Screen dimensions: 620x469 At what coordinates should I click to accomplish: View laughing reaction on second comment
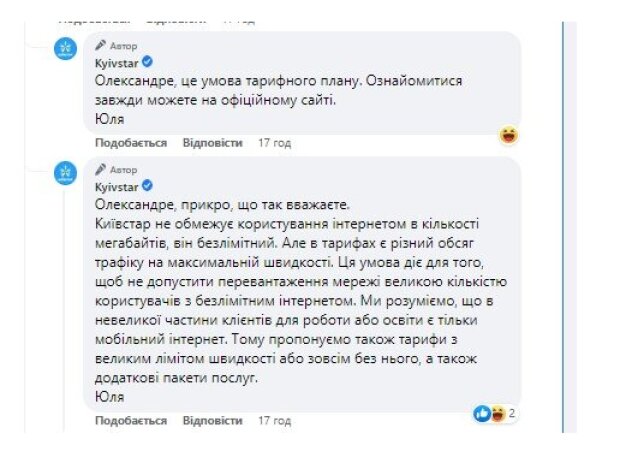click(x=498, y=414)
